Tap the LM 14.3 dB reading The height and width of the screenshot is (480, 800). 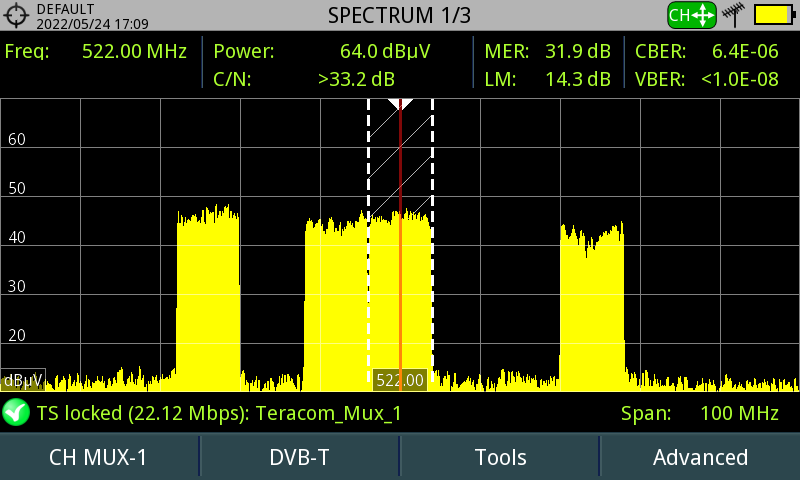(x=547, y=79)
